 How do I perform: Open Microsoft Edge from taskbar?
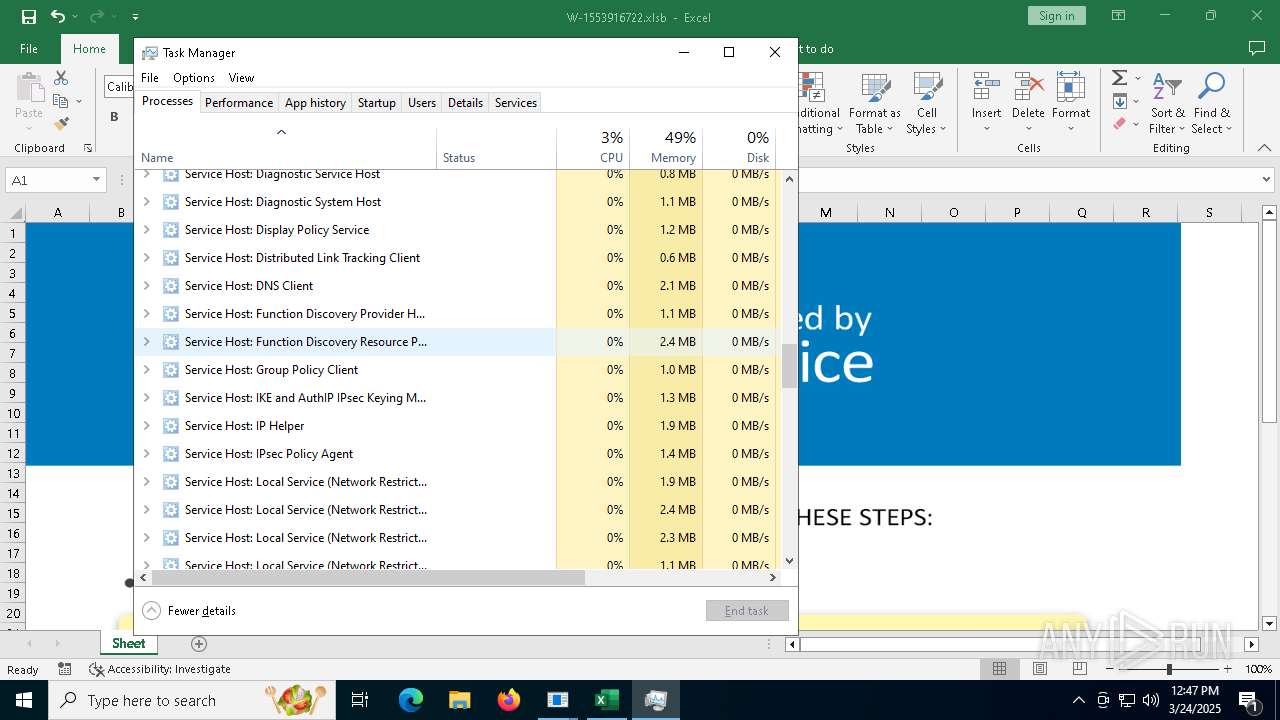pos(411,700)
